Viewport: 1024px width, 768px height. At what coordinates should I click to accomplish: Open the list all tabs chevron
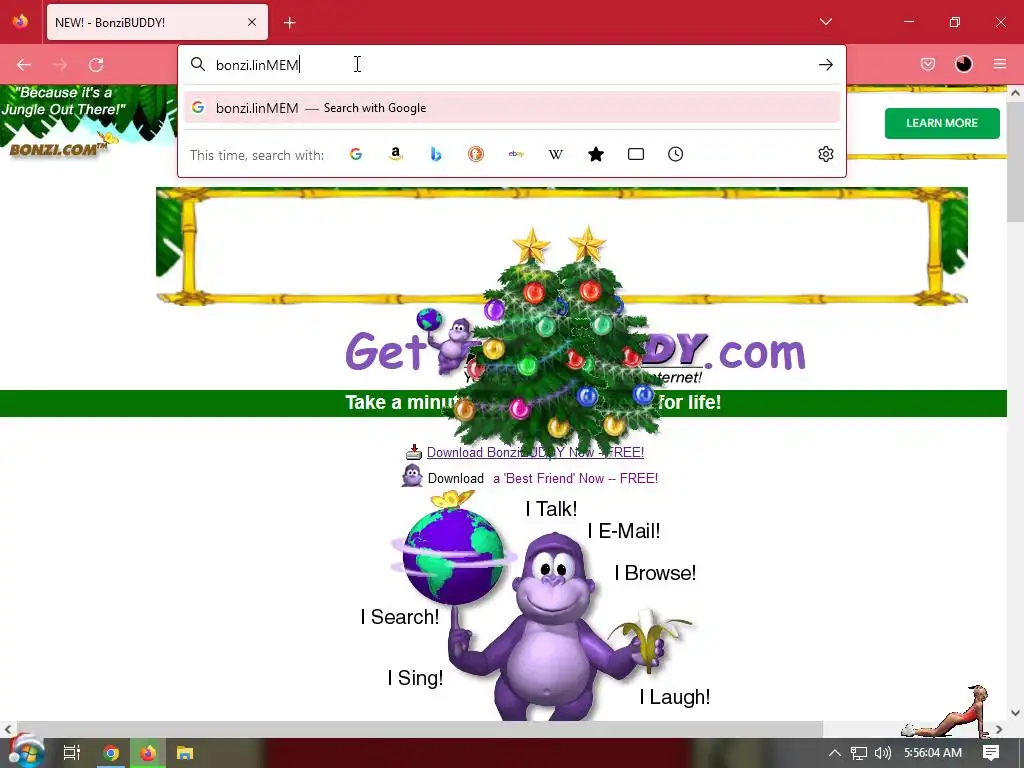click(x=825, y=22)
